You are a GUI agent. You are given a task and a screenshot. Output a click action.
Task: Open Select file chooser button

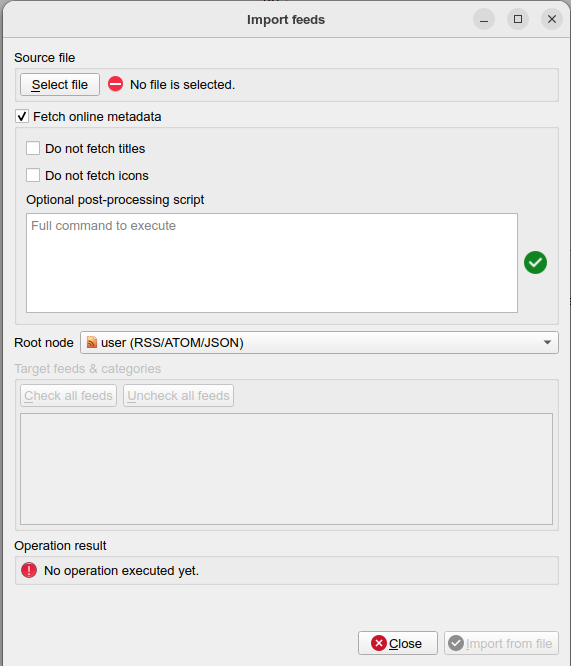click(x=60, y=85)
